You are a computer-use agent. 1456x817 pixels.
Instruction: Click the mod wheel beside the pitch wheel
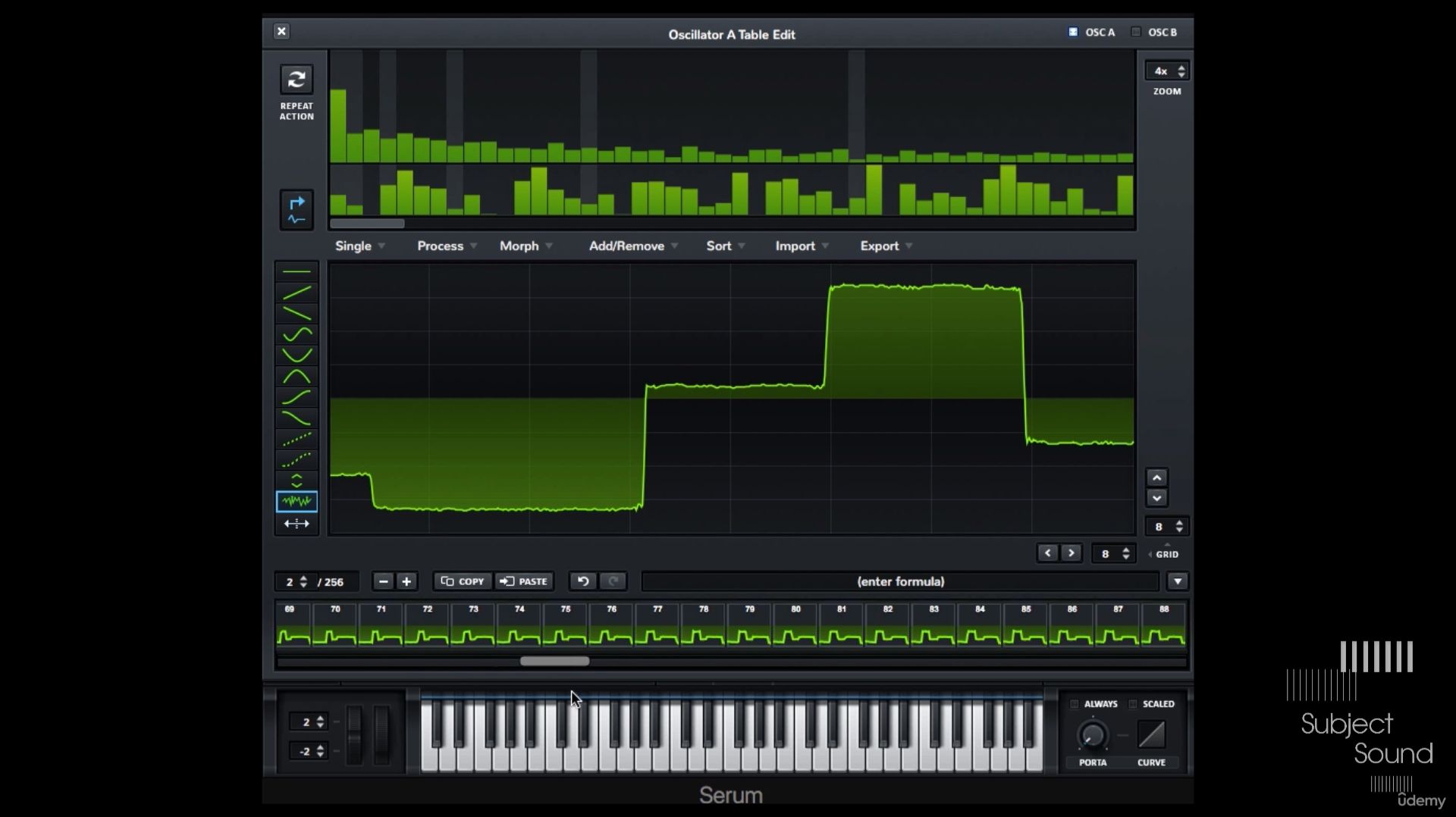(381, 734)
